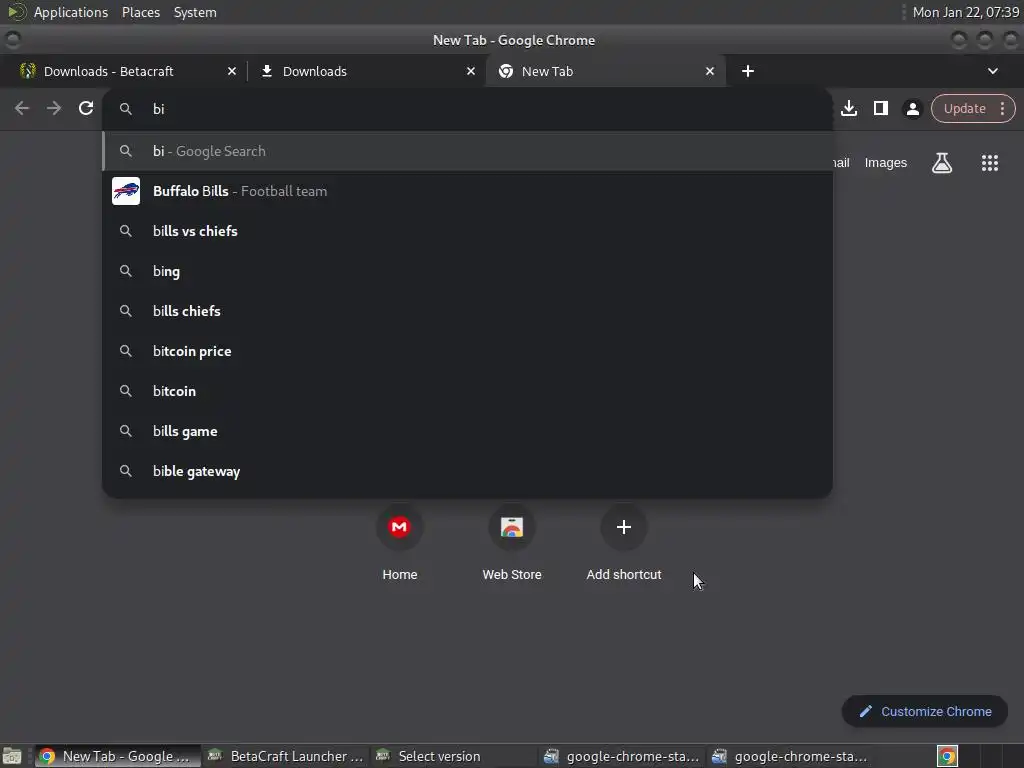Screen dimensions: 1024x768
Task: Pick 'bills vs chiefs' suggestion
Action: 467,231
